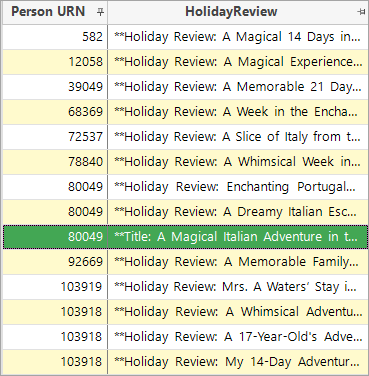Select 'A Week in the Encha...' review
The image size is (369, 376).
(x=238, y=112)
